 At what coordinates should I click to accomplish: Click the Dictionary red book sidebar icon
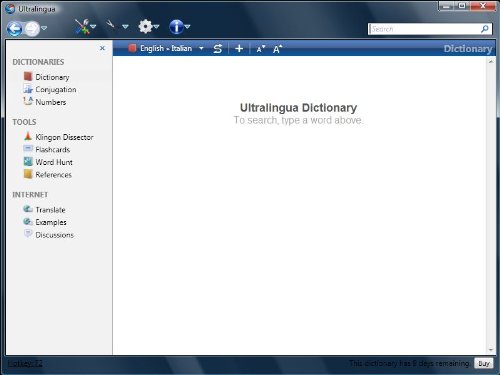pyautogui.click(x=28, y=77)
